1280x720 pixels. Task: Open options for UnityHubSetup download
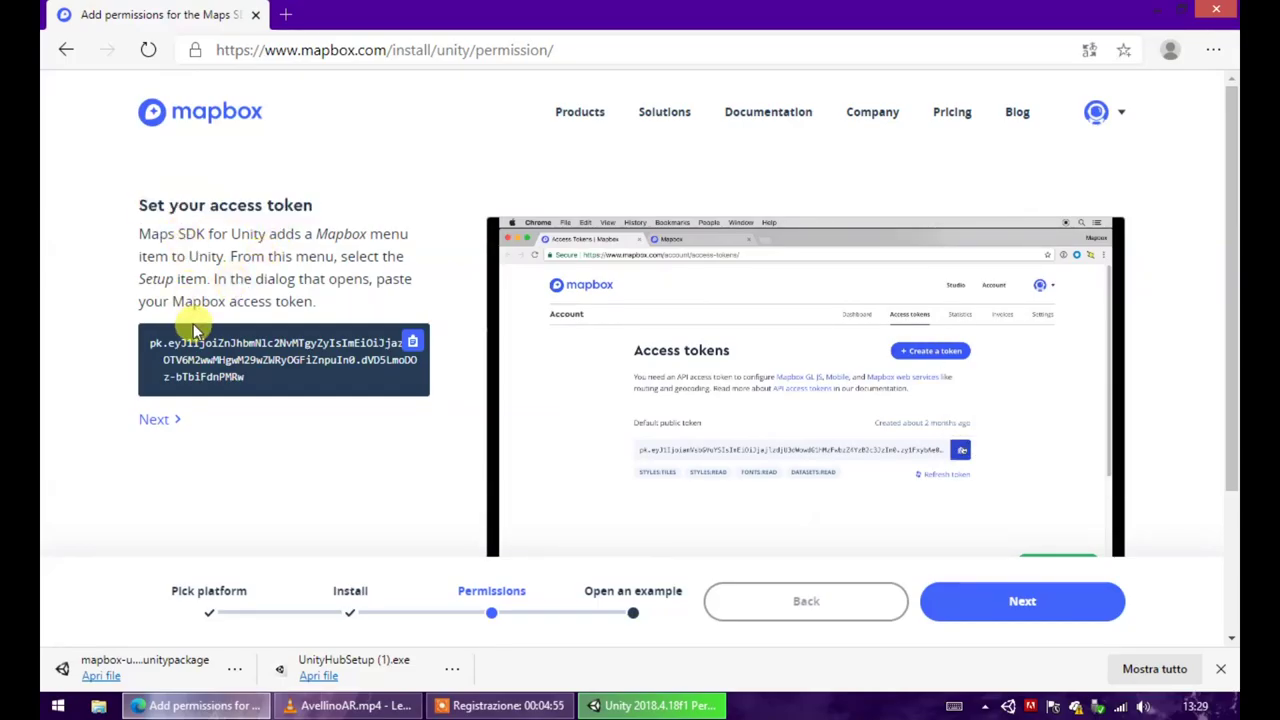point(452,669)
